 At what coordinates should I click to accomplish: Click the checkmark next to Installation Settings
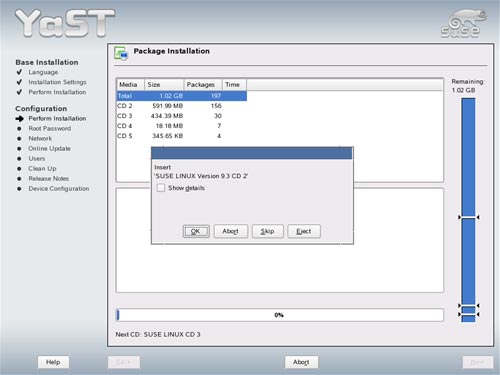[19, 82]
